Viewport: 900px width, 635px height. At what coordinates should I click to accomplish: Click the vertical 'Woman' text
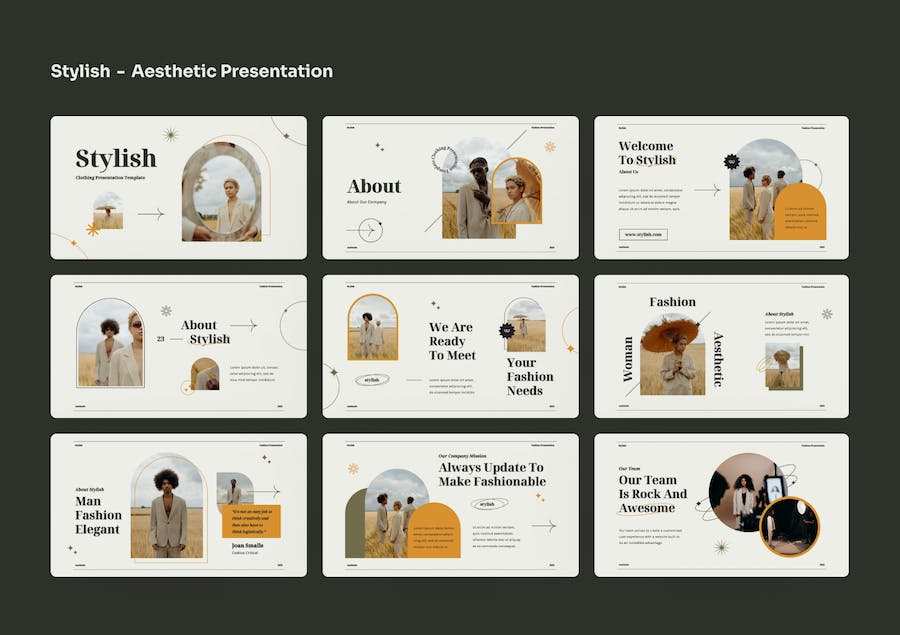(629, 358)
